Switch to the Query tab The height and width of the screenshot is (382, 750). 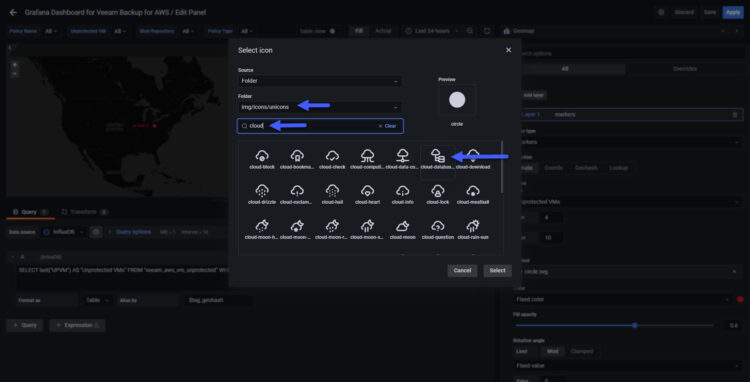[x=30, y=212]
